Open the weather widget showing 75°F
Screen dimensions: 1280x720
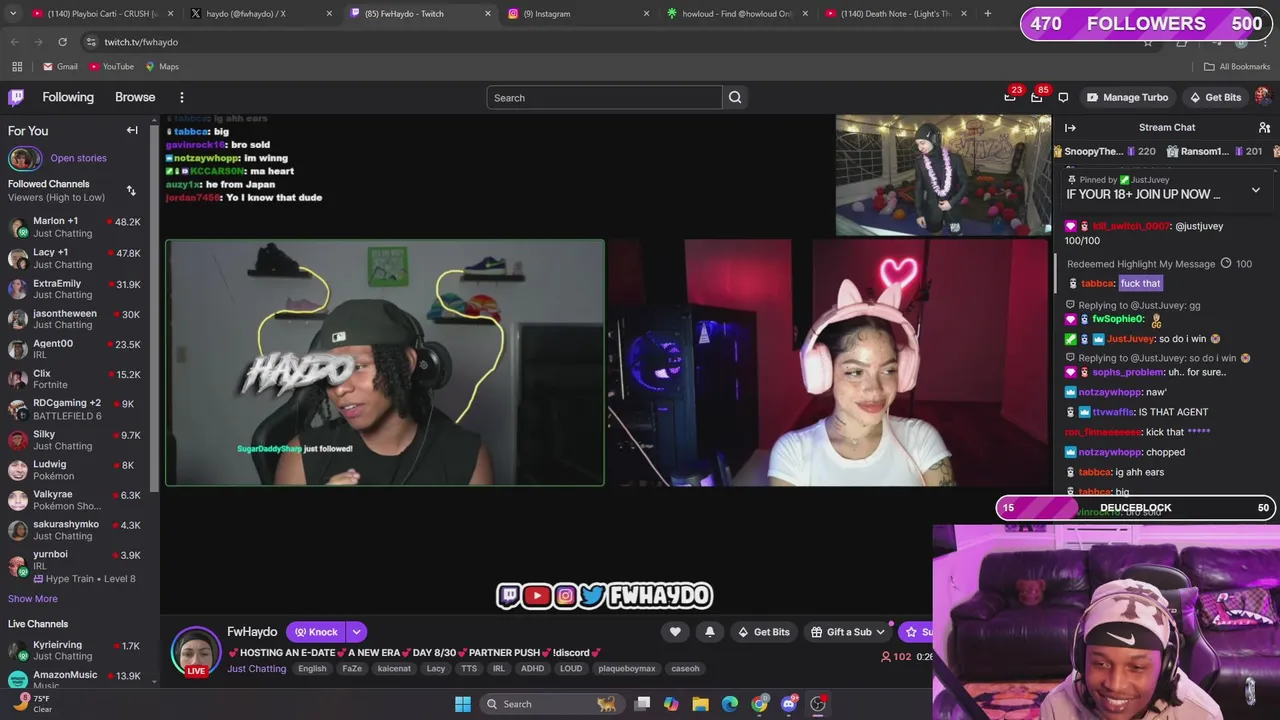point(32,704)
